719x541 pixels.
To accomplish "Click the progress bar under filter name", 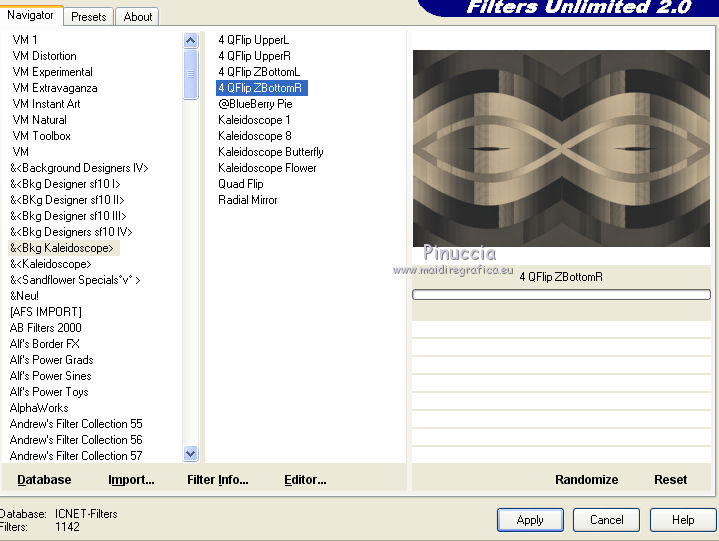I will 561,294.
